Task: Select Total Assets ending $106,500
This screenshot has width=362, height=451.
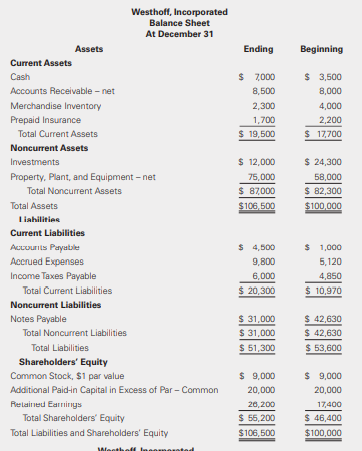Action: (257, 206)
